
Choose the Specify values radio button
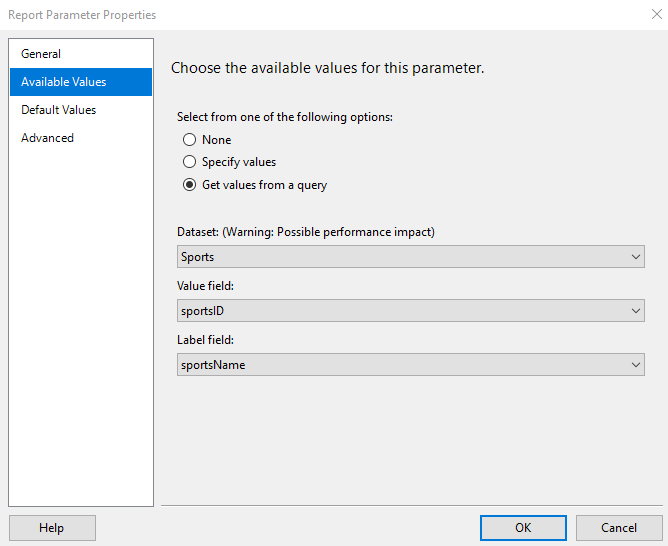click(x=189, y=162)
